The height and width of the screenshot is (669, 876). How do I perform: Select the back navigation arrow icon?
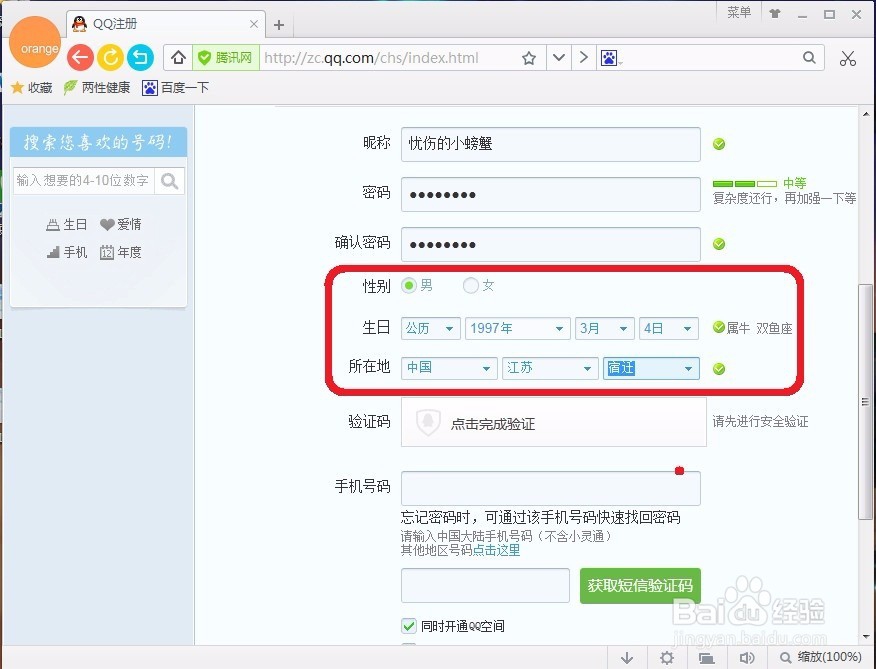80,57
